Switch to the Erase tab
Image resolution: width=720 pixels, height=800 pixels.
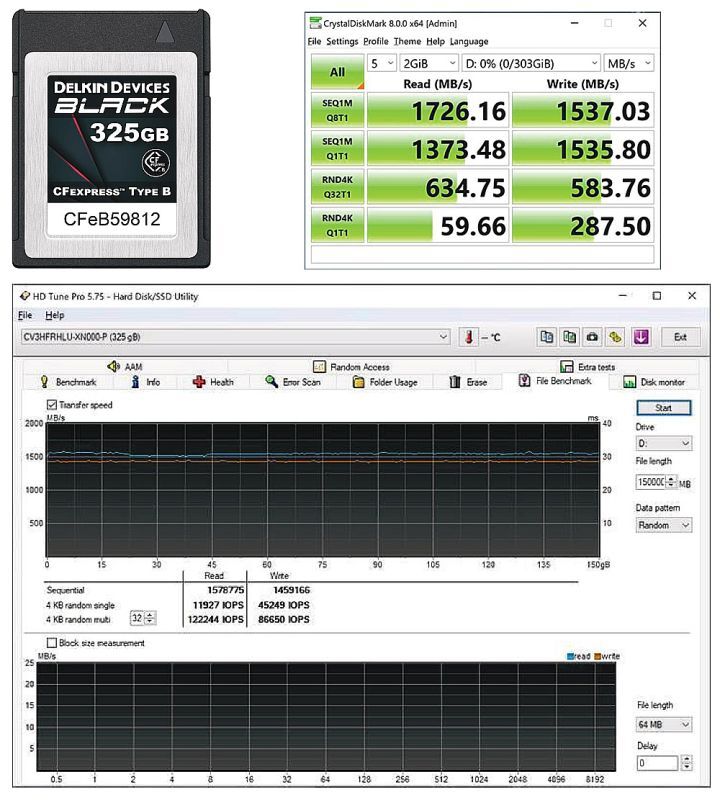tap(468, 382)
